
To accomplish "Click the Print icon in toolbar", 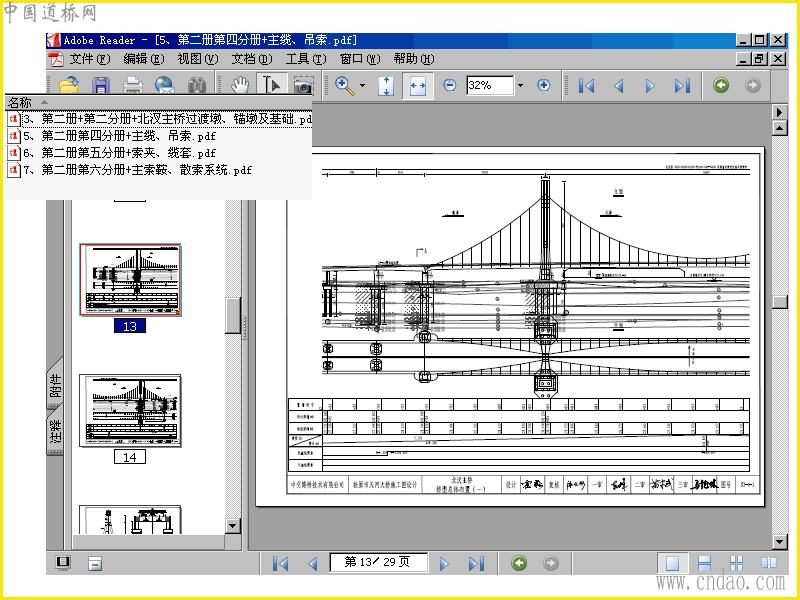I will [x=133, y=85].
